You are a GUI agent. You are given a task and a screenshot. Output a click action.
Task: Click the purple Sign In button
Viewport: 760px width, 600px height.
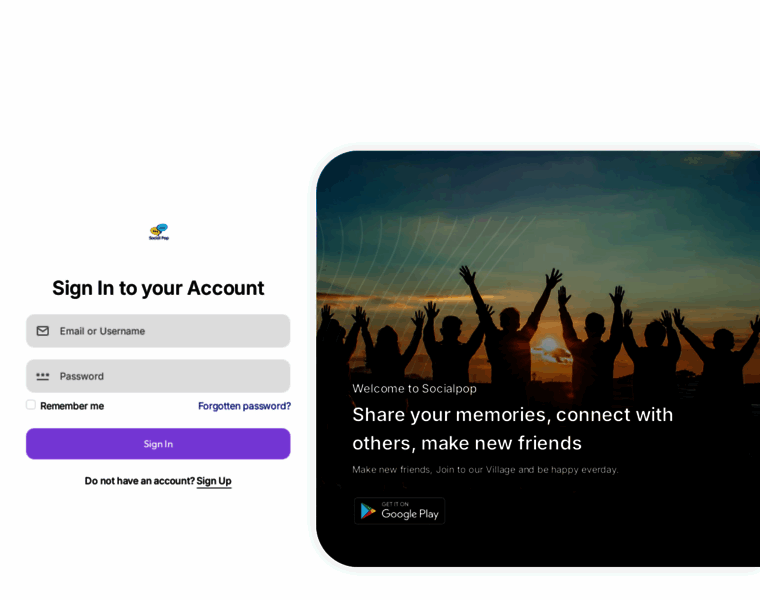[158, 444]
